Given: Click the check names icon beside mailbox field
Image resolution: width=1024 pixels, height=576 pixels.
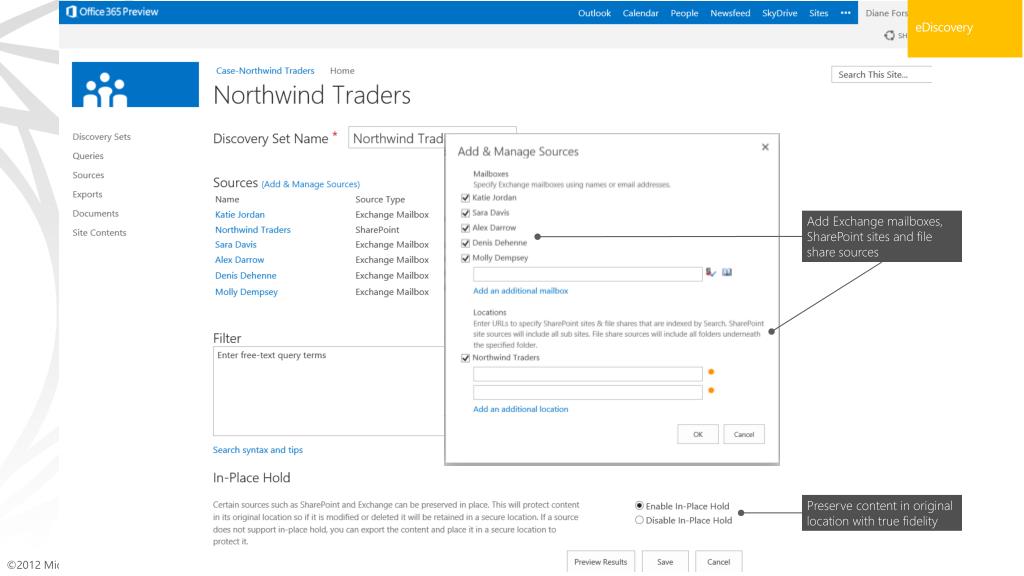Looking at the screenshot, I should 711,272.
